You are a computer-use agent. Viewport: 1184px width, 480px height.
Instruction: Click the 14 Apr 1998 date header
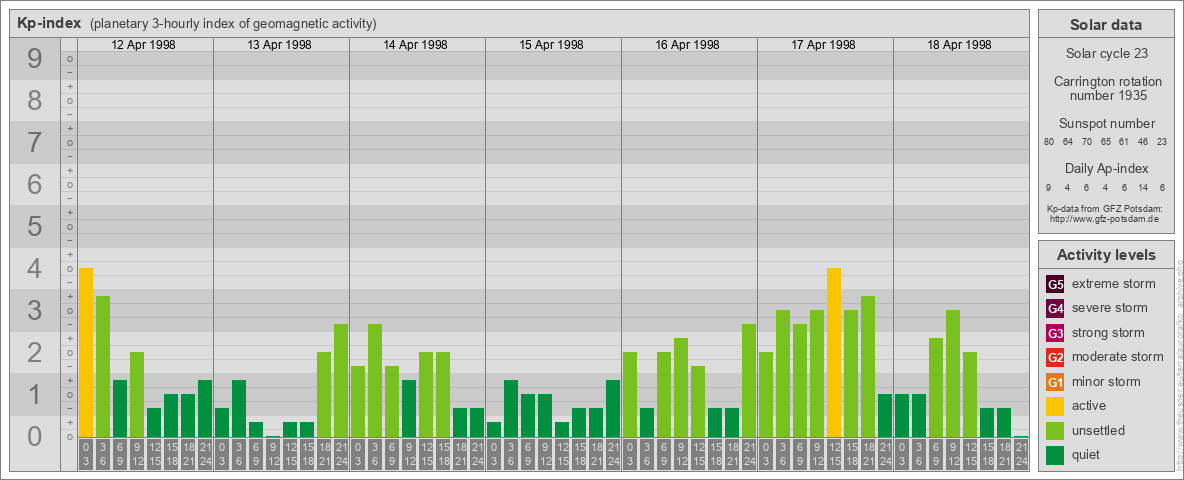[415, 45]
